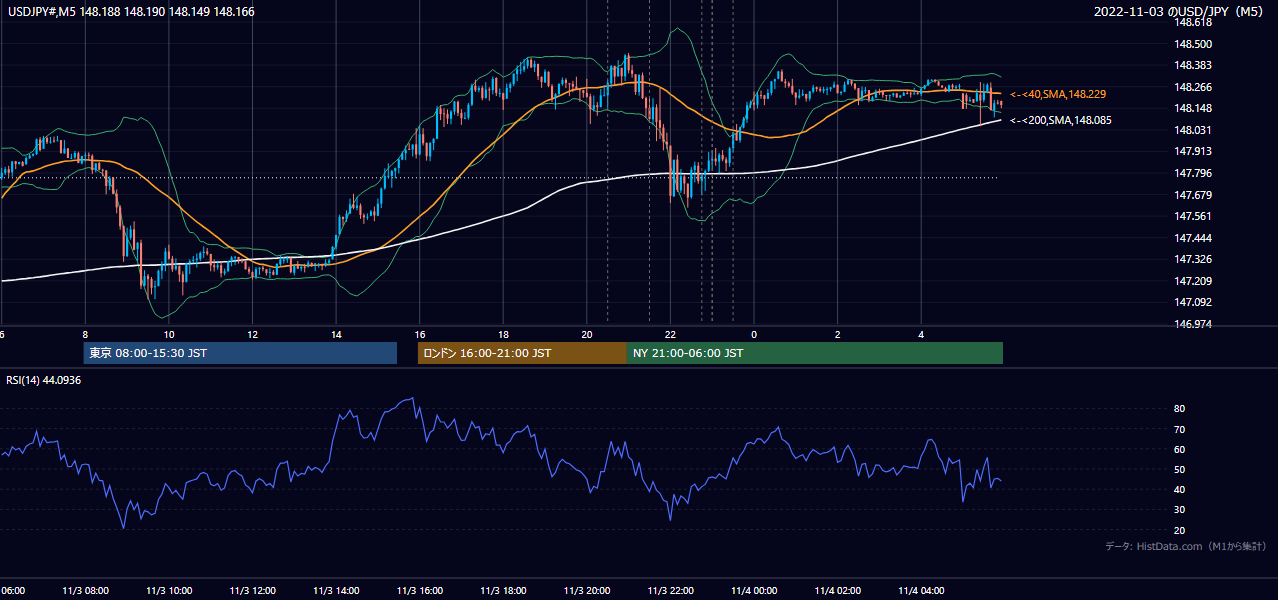The width and height of the screenshot is (1278, 600).
Task: Click hour 8 on the price chart time axis
Action: pyautogui.click(x=85, y=335)
